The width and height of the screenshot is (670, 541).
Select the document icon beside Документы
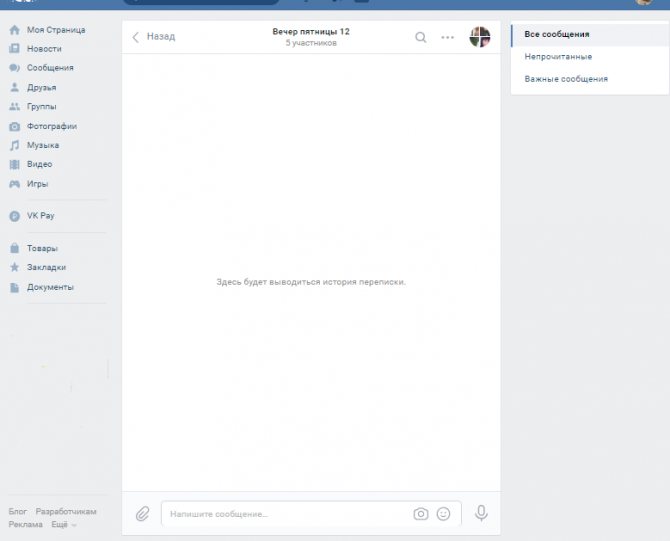[15, 288]
